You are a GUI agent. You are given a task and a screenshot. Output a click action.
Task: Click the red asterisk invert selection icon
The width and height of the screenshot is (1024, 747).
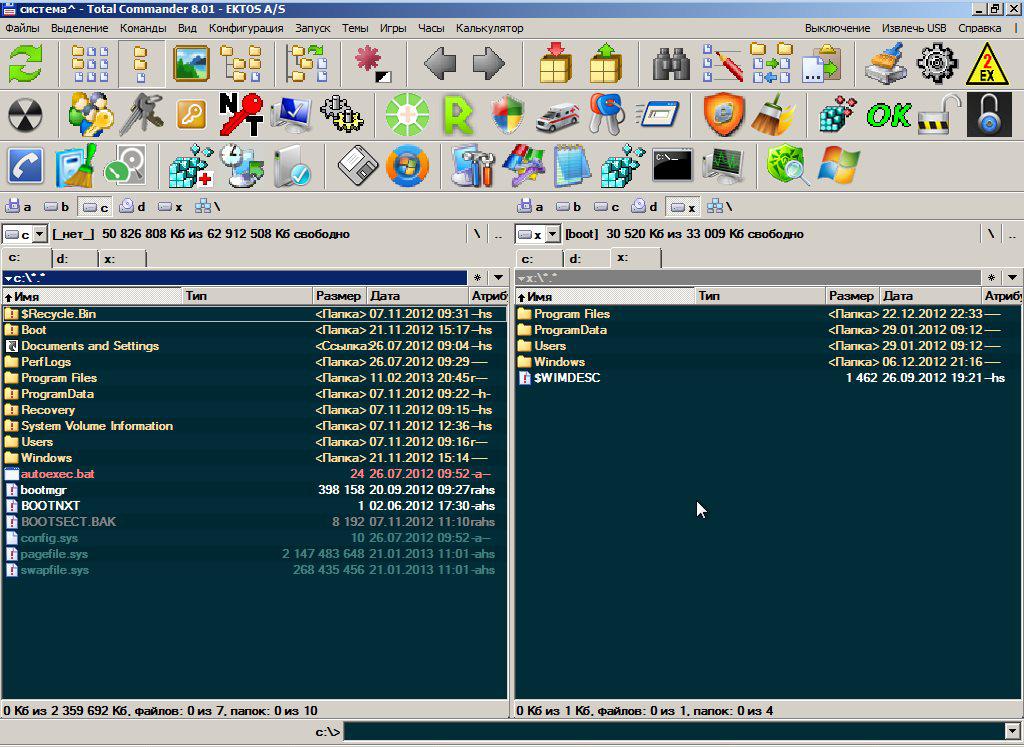point(372,64)
